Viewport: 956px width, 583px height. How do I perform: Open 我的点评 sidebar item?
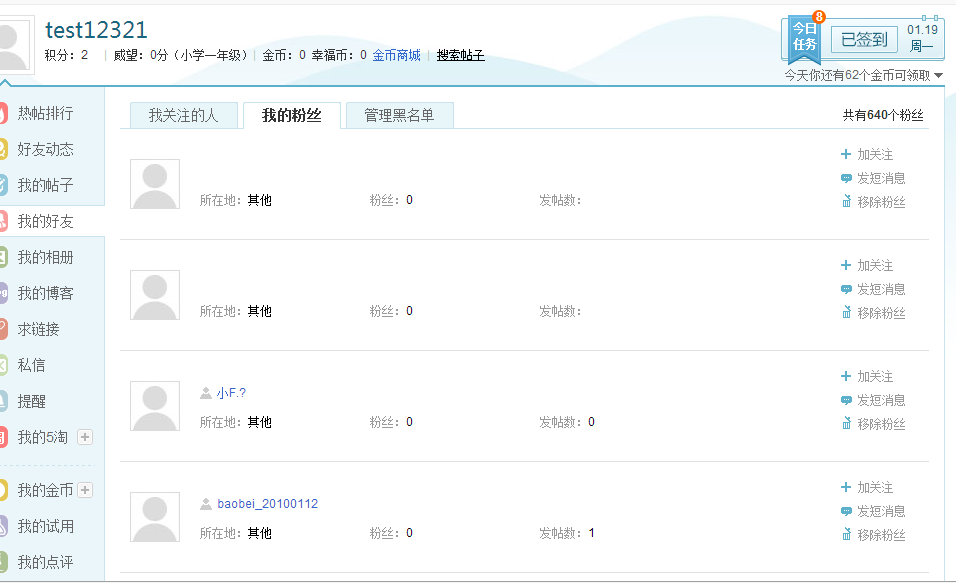click(x=45, y=562)
